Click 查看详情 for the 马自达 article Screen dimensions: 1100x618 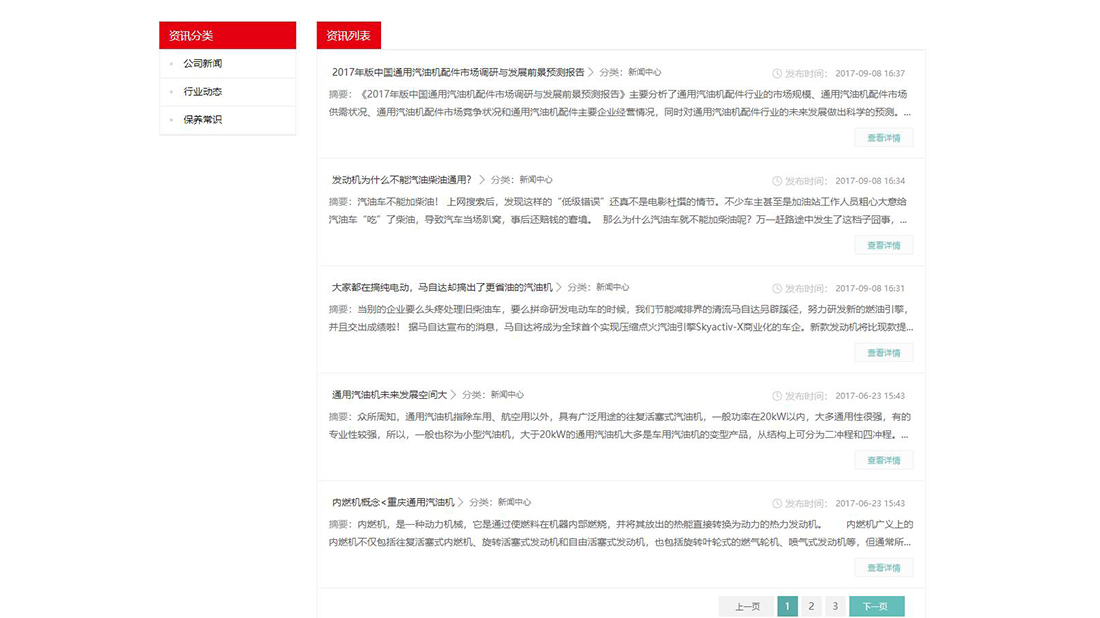tap(884, 353)
